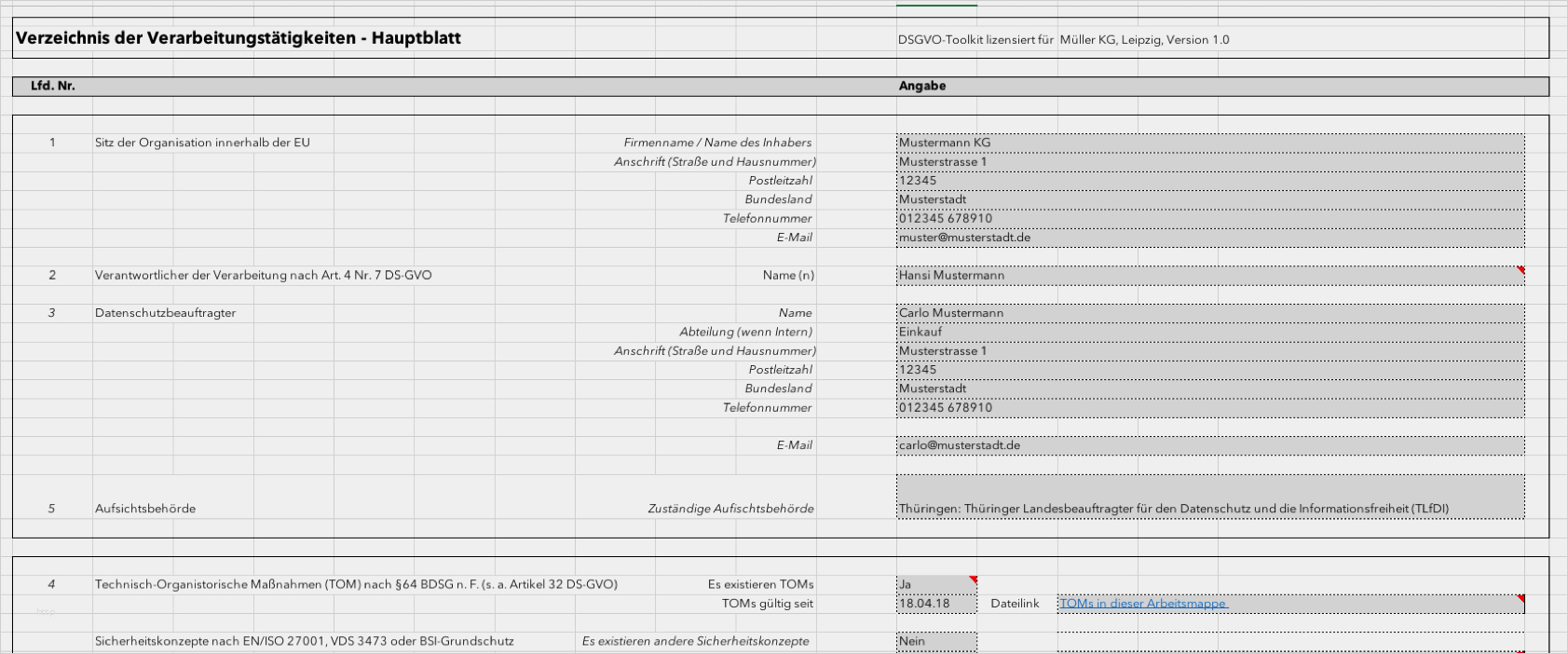Click red comment marker on the "Ja" cell
Image resolution: width=1568 pixels, height=654 pixels.
coord(974,579)
